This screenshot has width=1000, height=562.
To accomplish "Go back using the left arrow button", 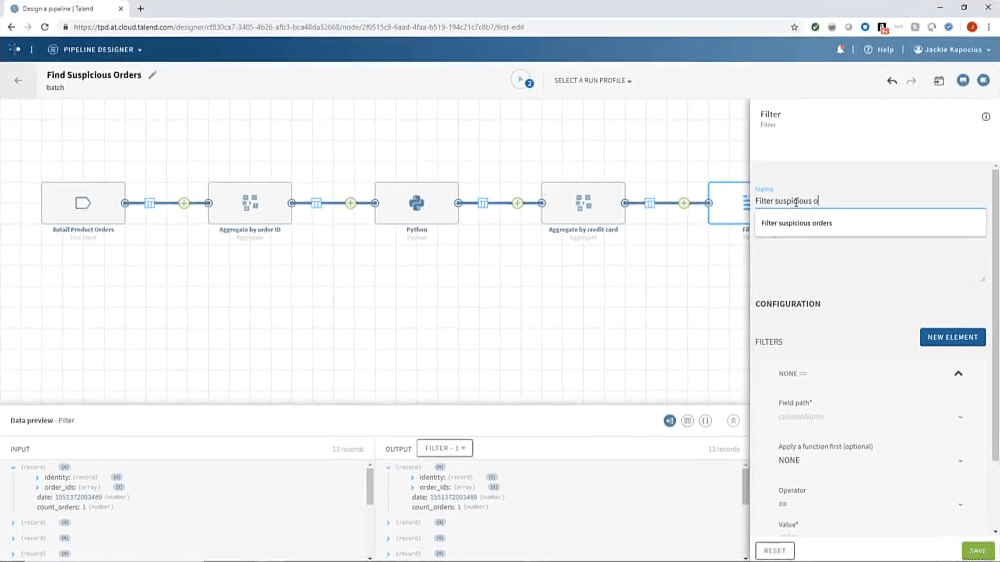I will 18,81.
